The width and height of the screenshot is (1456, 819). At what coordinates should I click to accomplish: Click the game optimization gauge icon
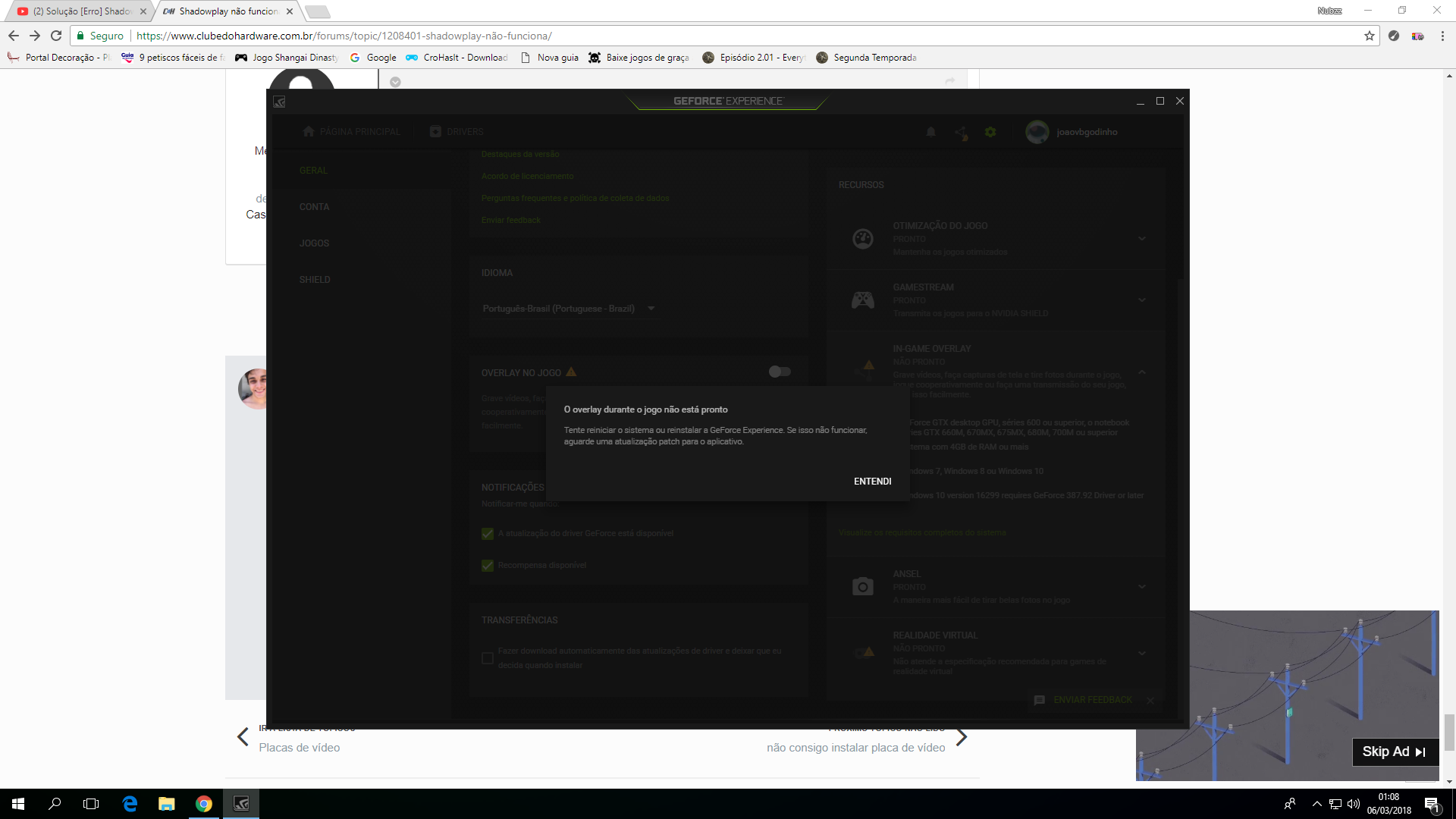click(863, 239)
